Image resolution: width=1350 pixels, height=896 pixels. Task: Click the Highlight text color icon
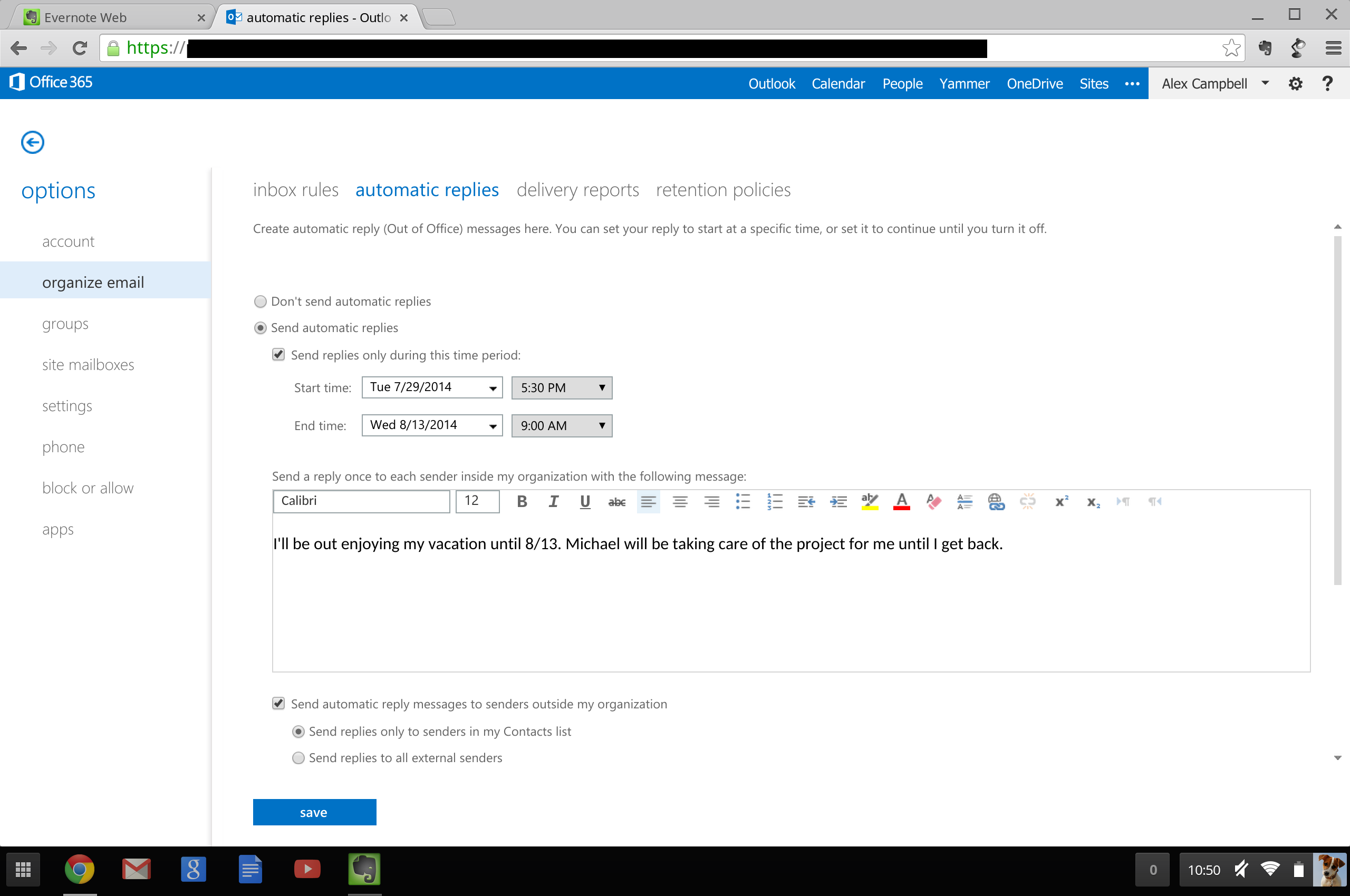pyautogui.click(x=868, y=502)
